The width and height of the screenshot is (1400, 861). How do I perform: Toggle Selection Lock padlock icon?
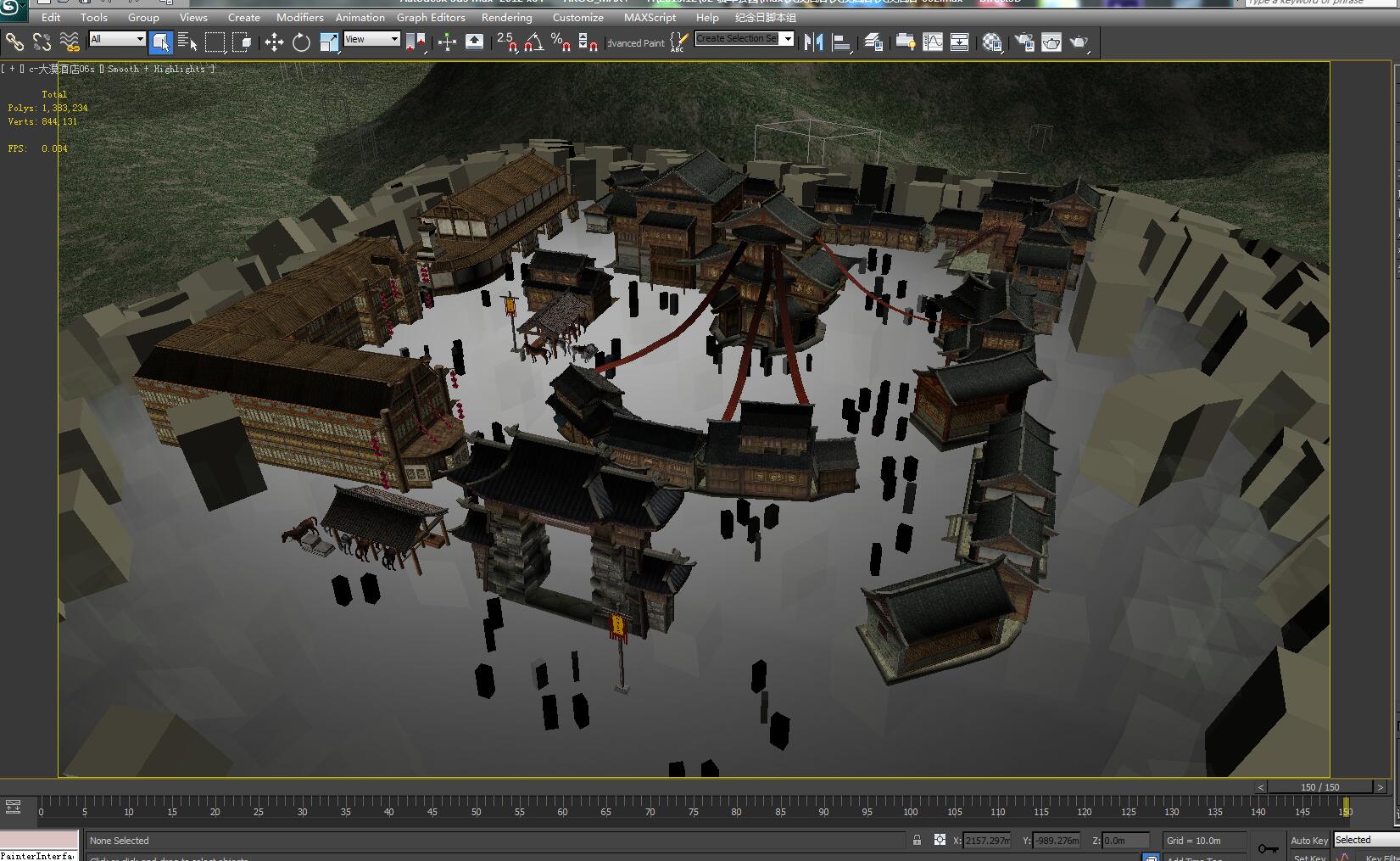[917, 840]
